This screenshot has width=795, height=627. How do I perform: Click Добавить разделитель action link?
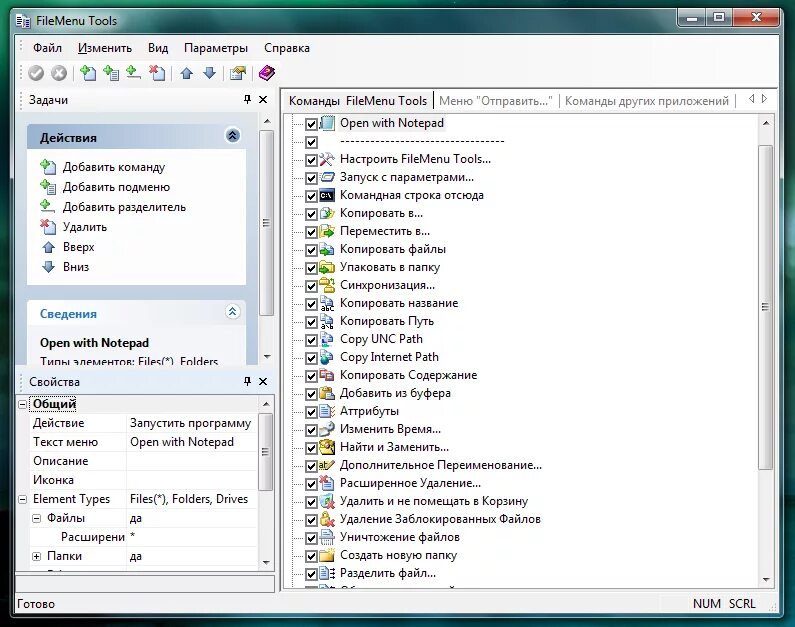coord(124,207)
